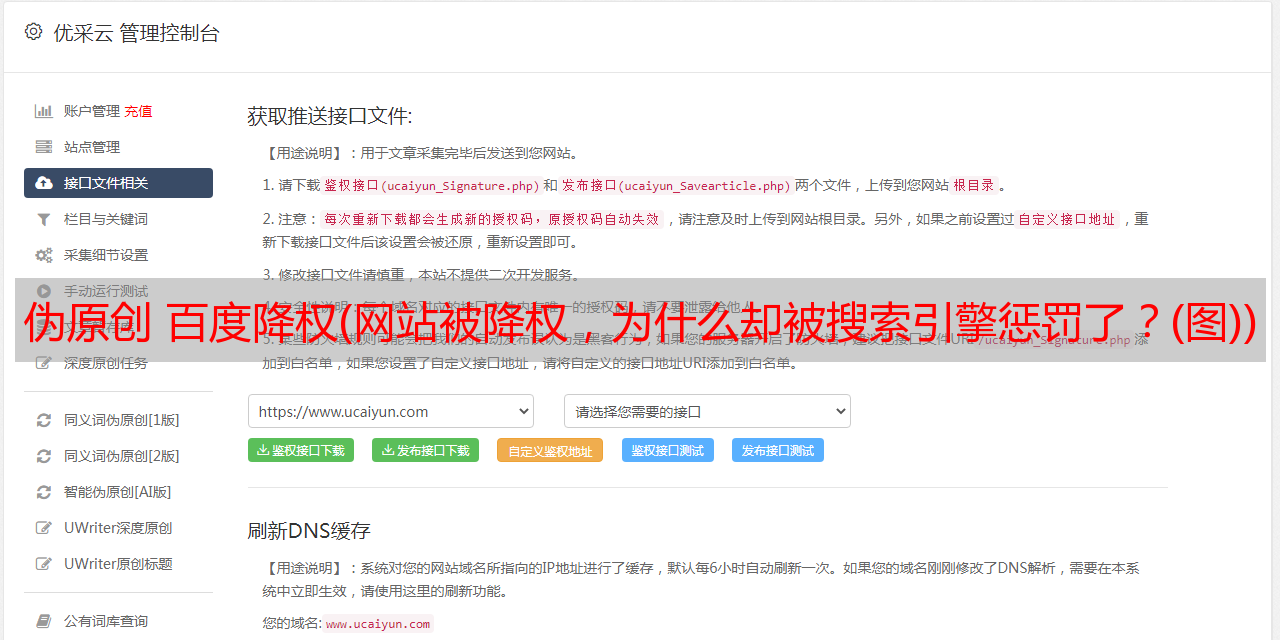Open UWriter原创标题 menu item

tap(118, 564)
